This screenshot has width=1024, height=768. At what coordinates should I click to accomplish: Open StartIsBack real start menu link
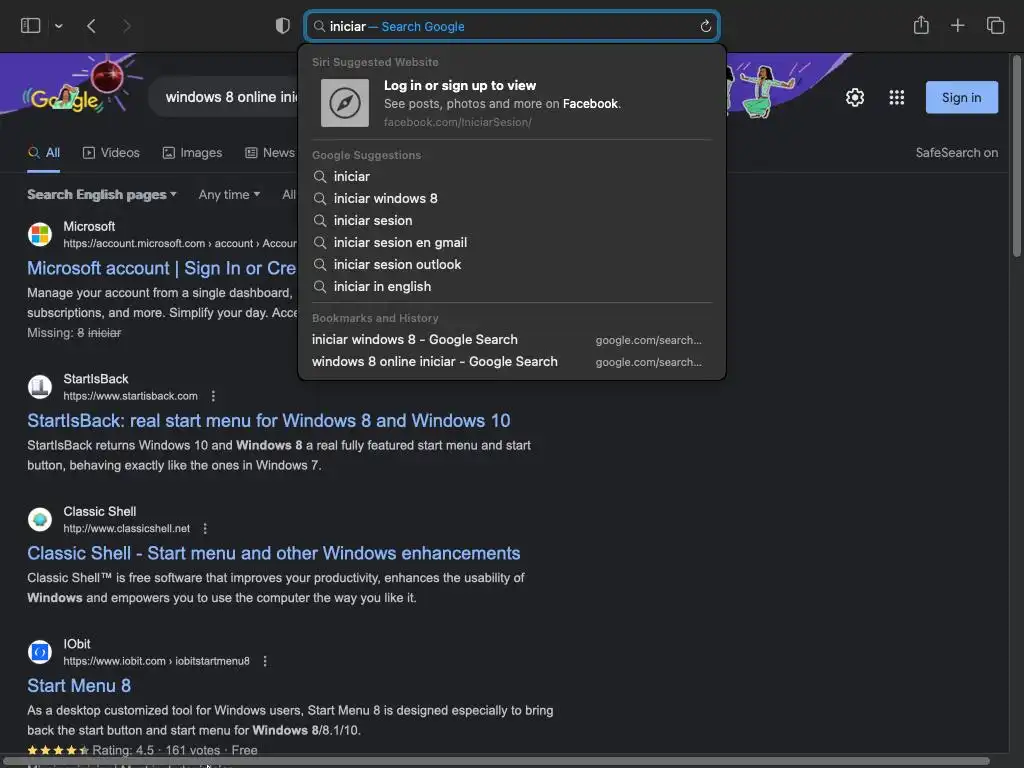(x=268, y=421)
